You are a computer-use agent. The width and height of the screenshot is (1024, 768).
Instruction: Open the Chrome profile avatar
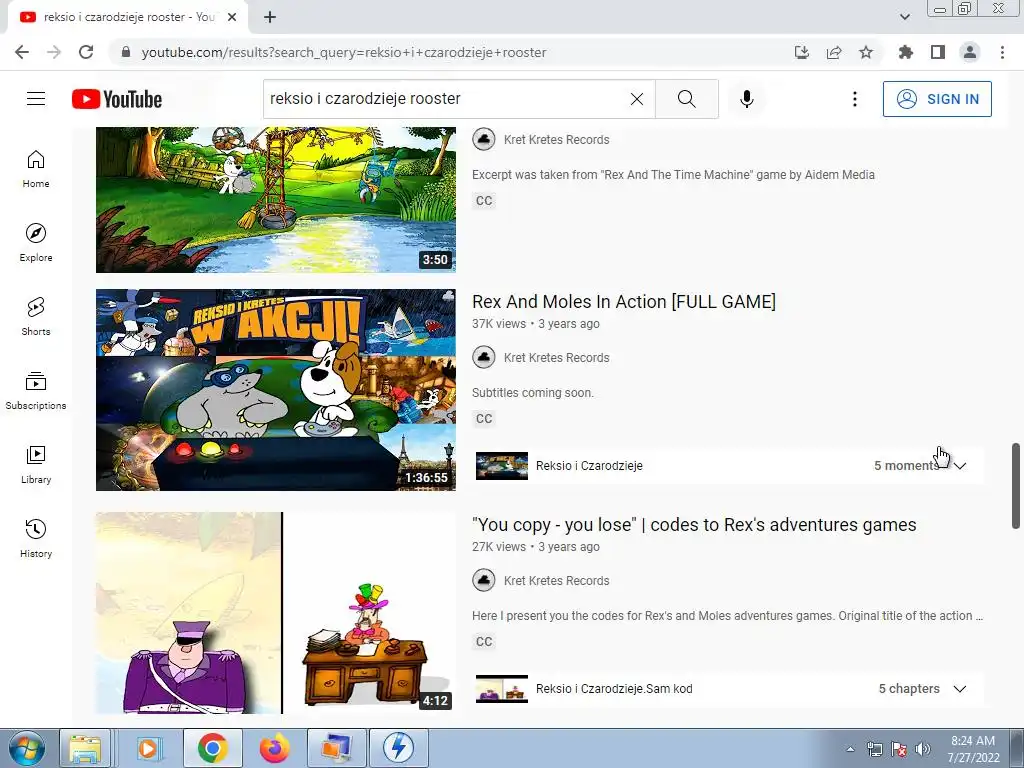click(970, 52)
